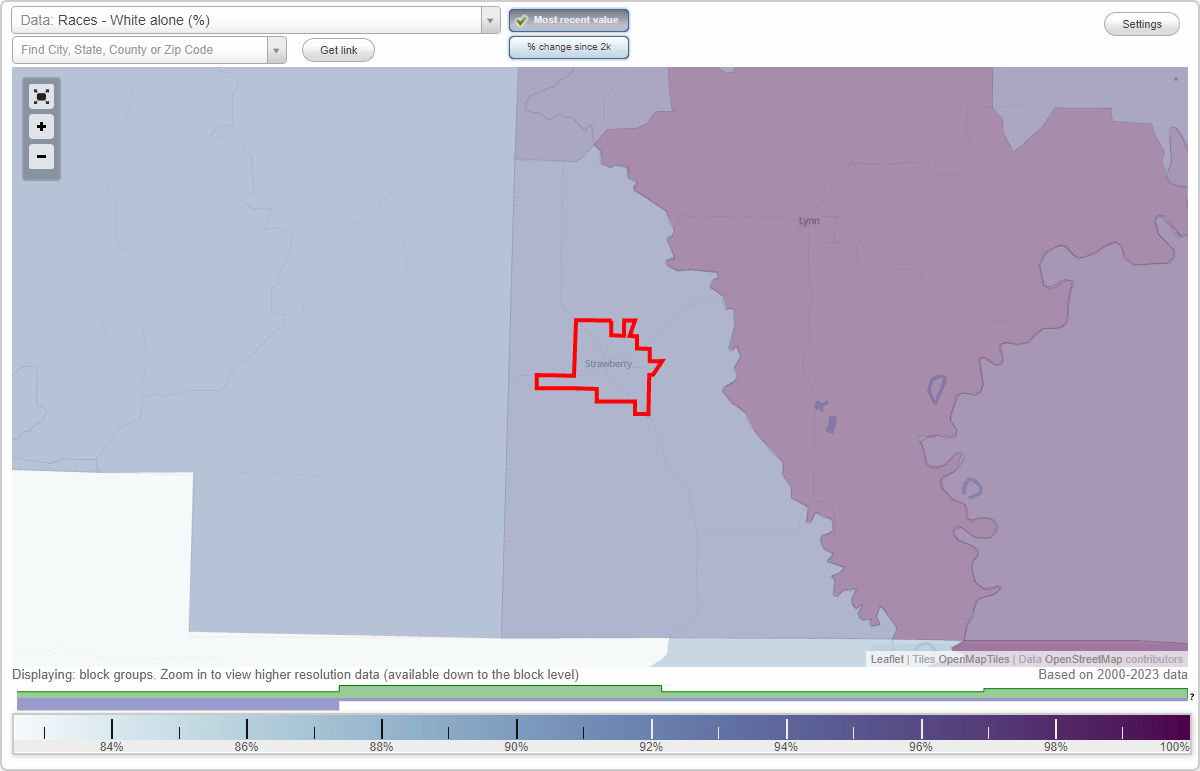Click the checkmark on Most recent value

tap(522, 19)
